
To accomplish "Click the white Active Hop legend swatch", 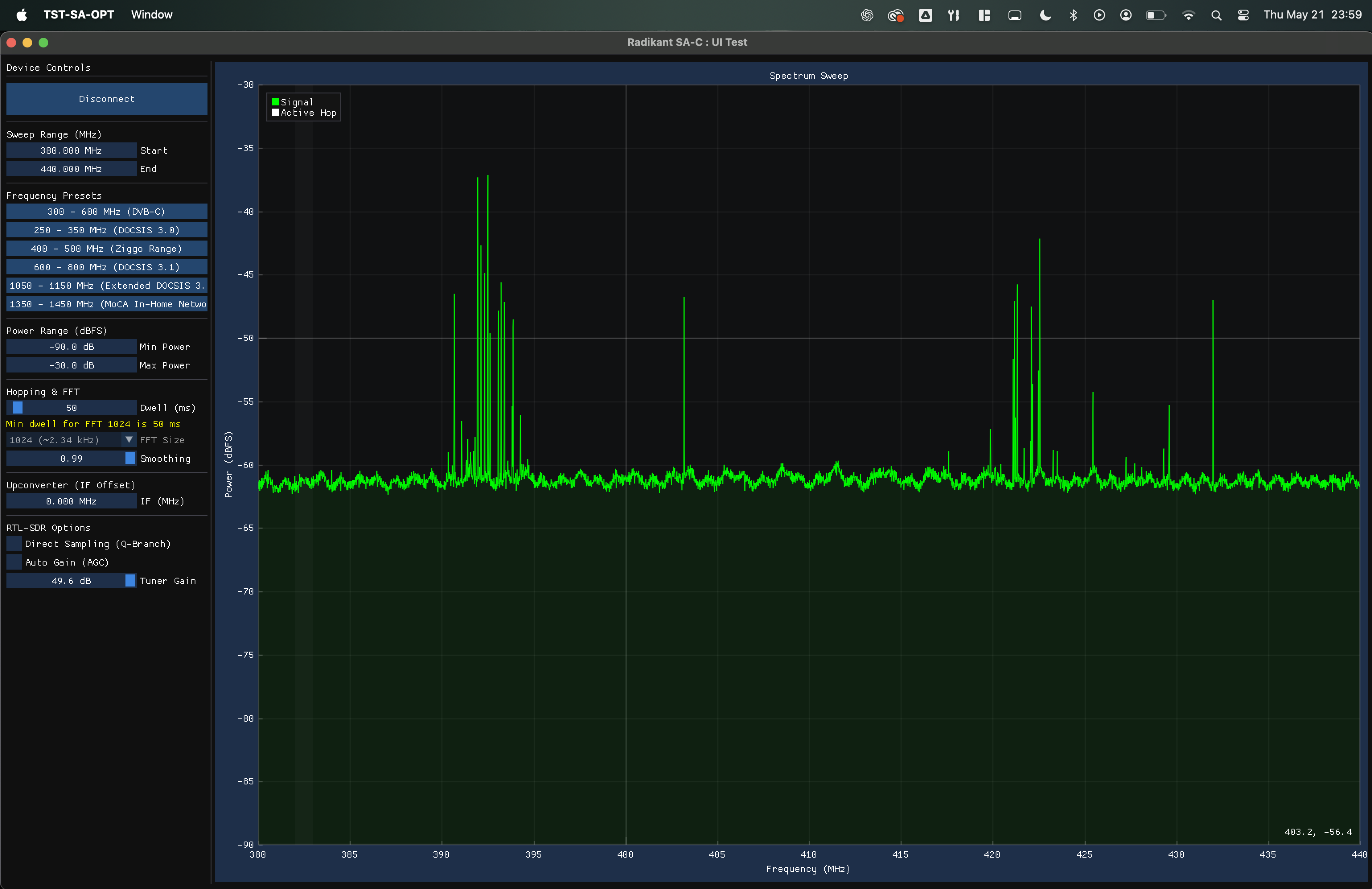I will pyautogui.click(x=275, y=112).
